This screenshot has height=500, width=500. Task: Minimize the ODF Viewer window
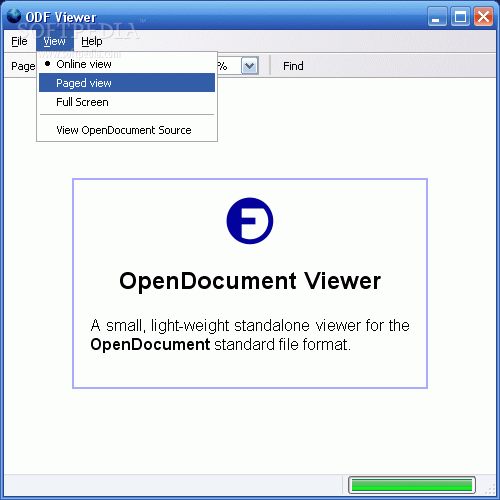(437, 16)
